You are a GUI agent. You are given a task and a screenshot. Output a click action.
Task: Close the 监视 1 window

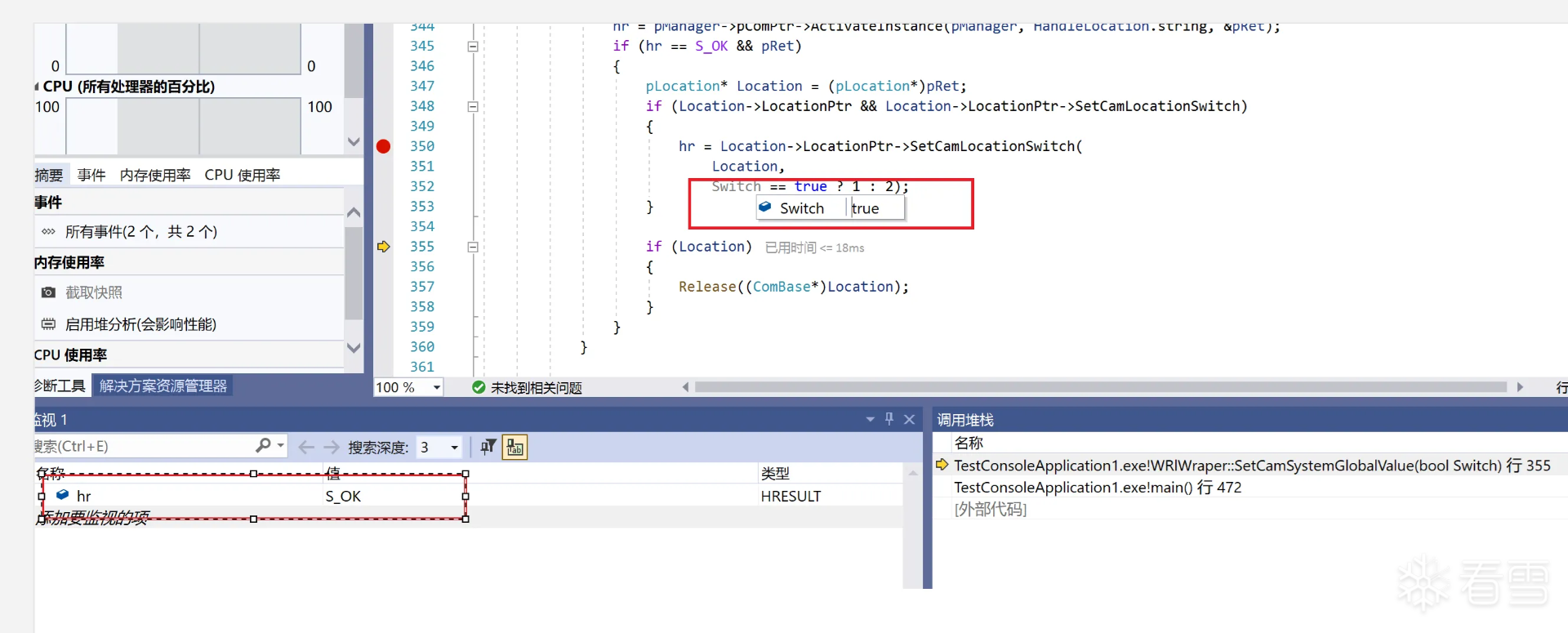click(909, 419)
